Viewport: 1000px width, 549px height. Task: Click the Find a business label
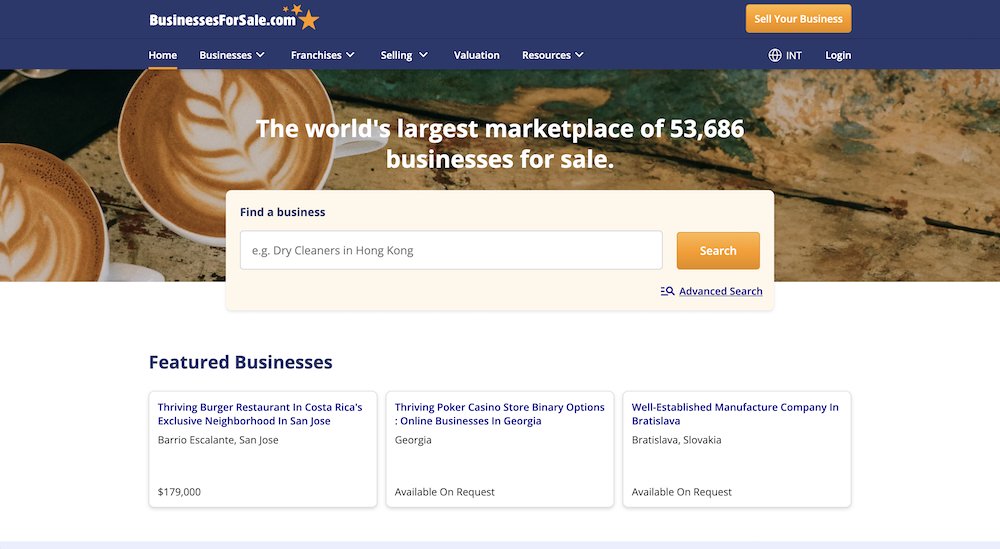[283, 212]
